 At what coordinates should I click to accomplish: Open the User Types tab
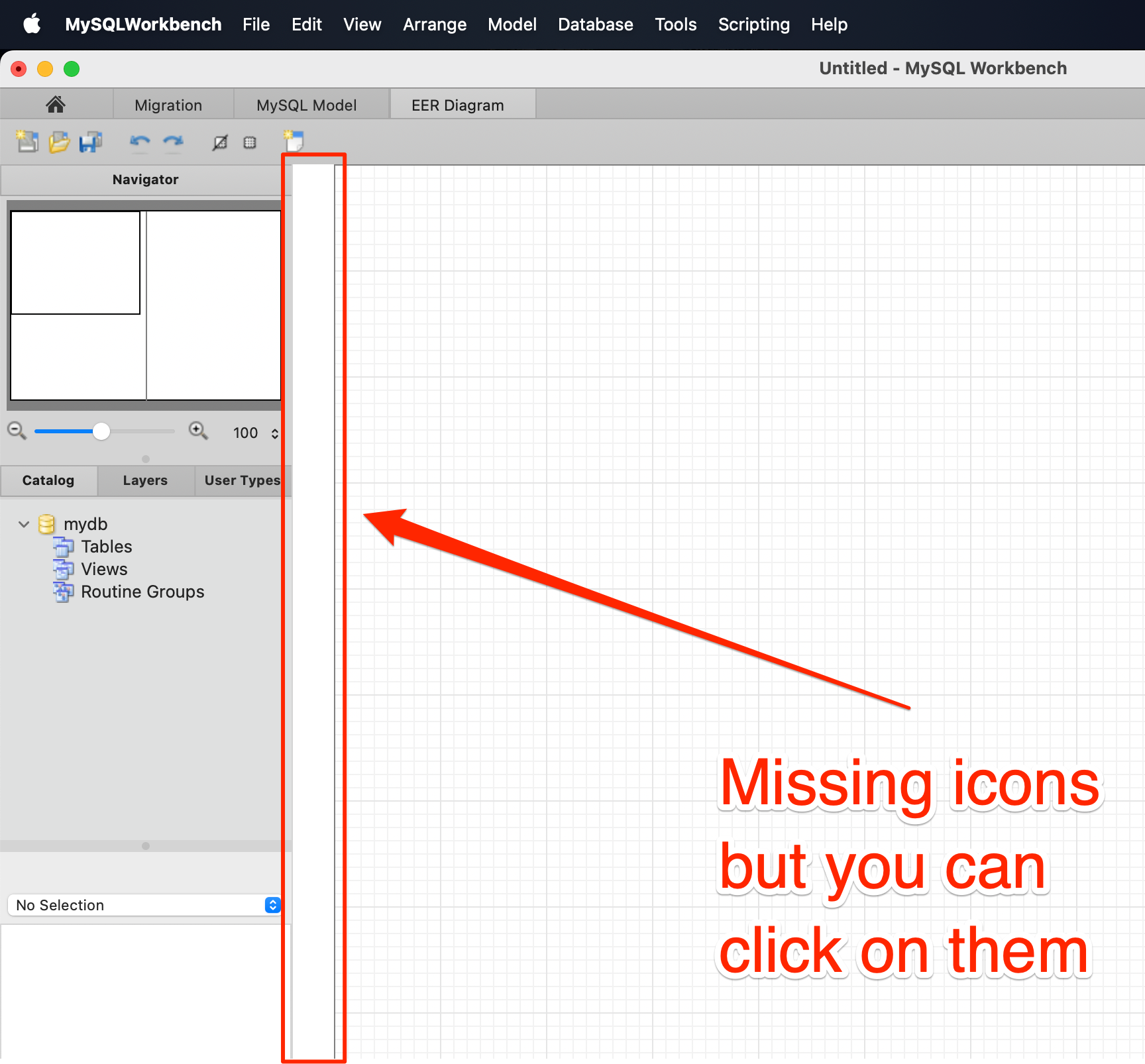pos(243,480)
